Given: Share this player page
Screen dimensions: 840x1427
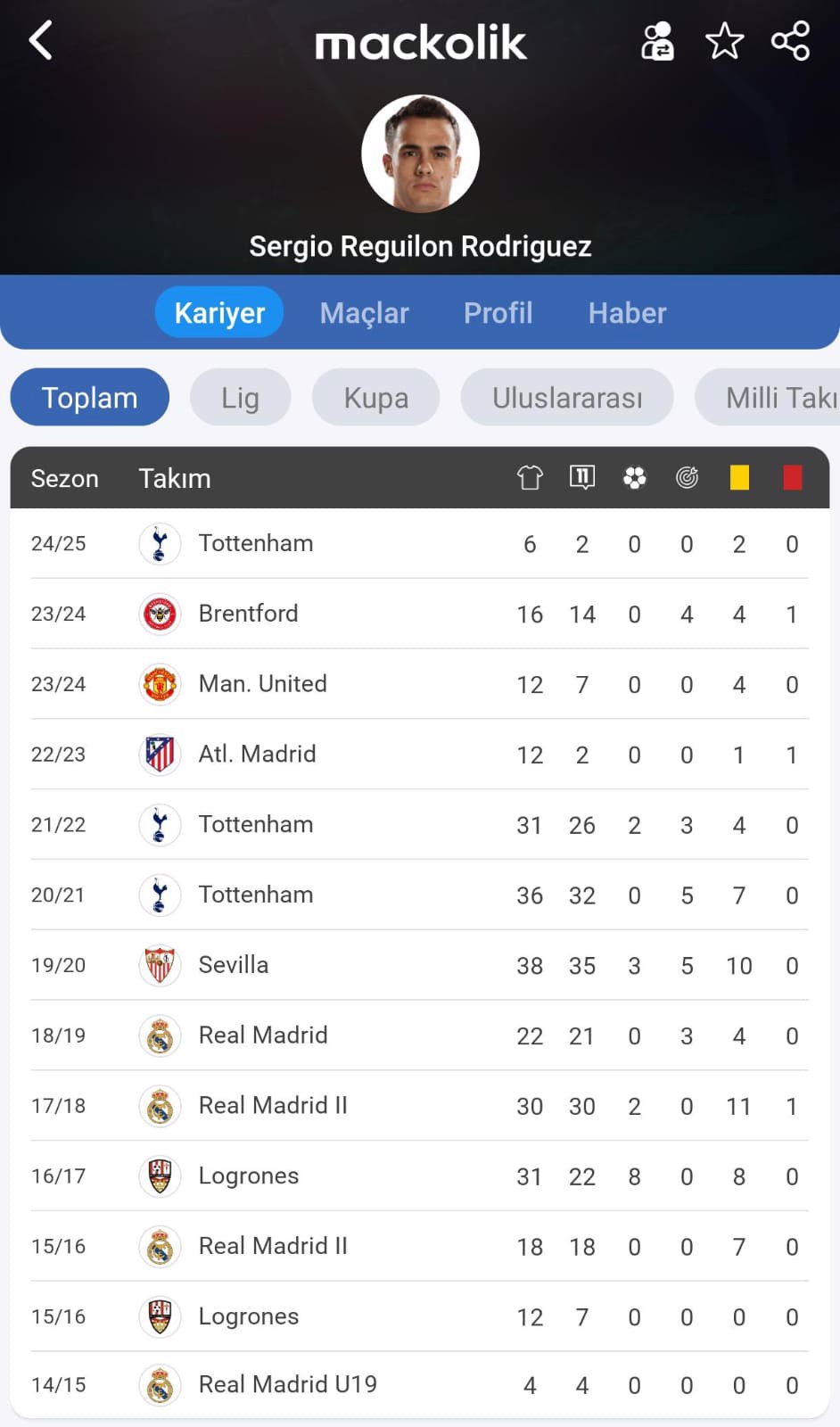Looking at the screenshot, I should click(x=790, y=41).
